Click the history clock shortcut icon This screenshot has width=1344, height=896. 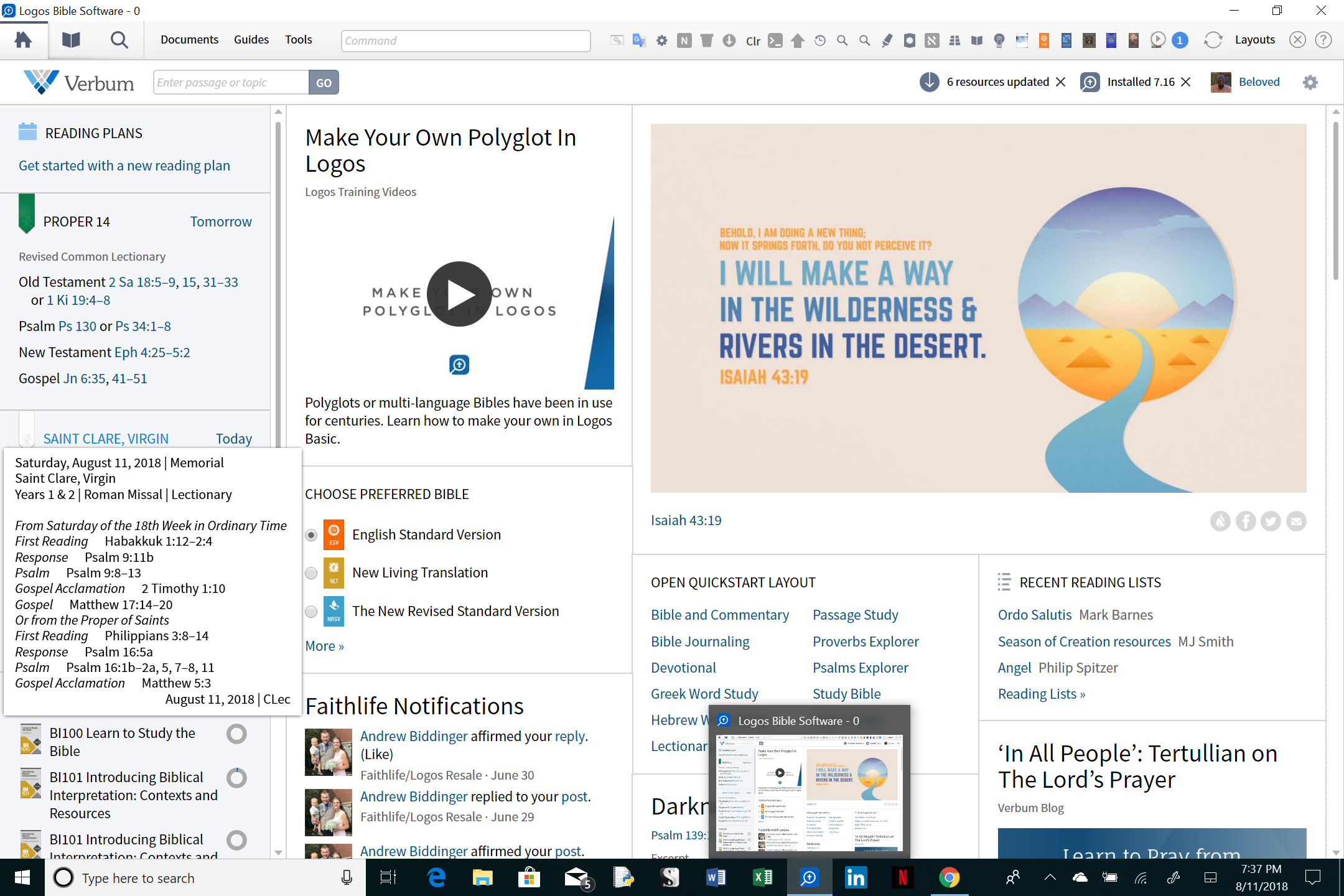[x=820, y=41]
